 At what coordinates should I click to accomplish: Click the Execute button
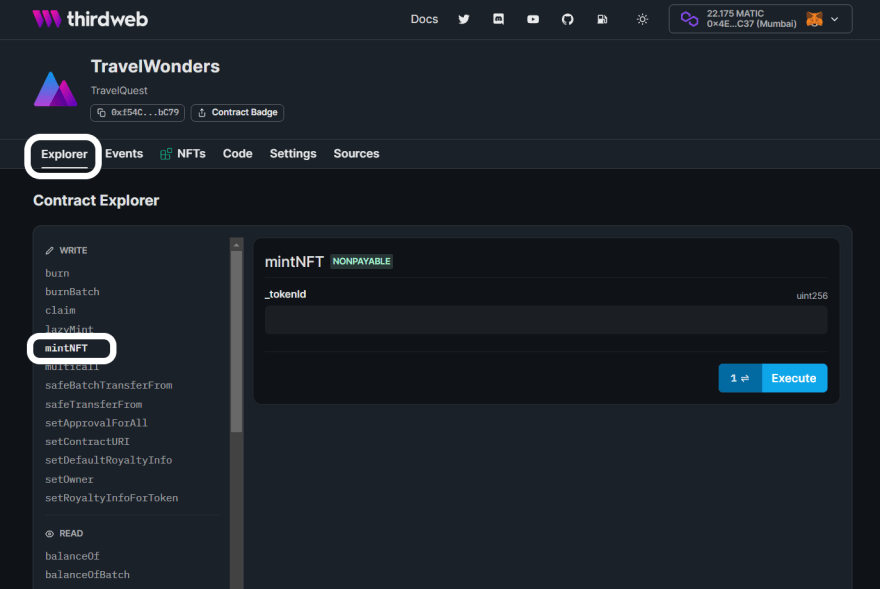(x=794, y=378)
